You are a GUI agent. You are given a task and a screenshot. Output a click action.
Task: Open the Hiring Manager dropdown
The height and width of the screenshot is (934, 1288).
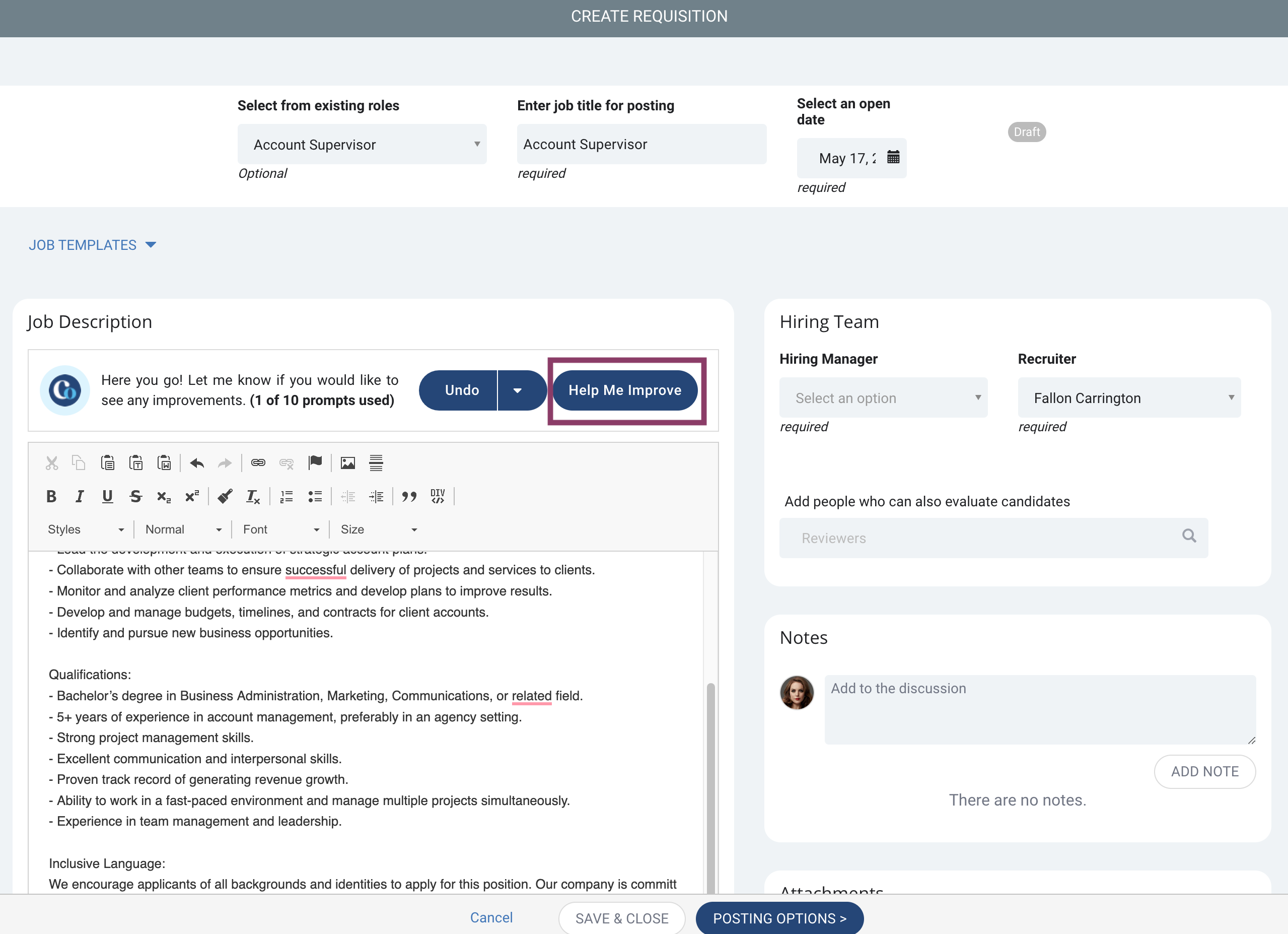pos(883,397)
